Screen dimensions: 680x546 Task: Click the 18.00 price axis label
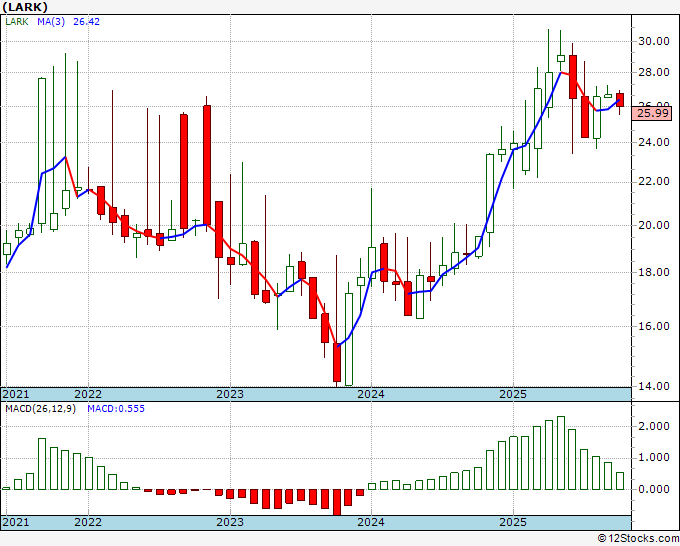654,272
